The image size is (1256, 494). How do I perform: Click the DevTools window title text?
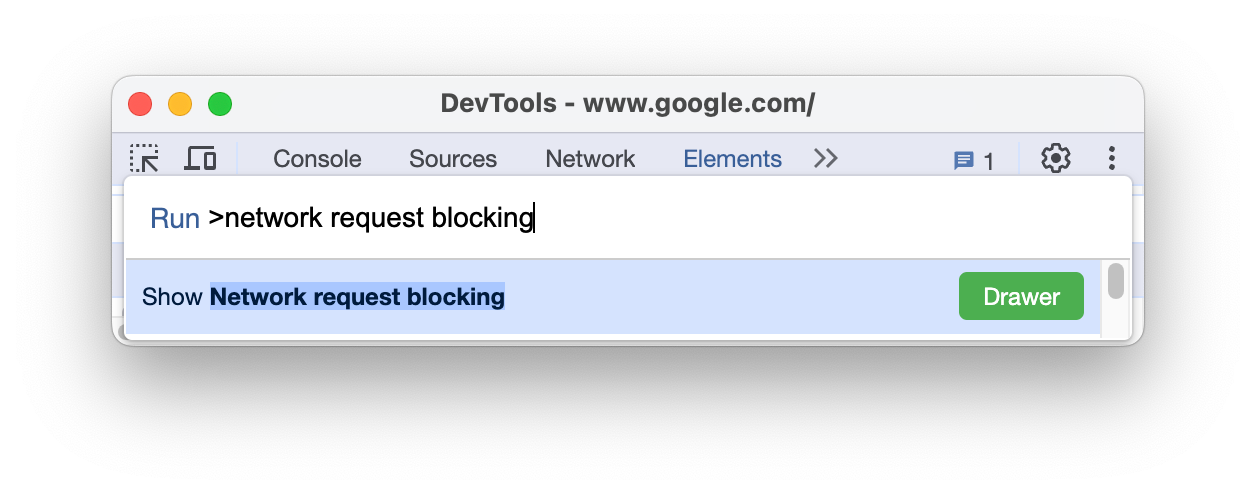click(x=627, y=103)
